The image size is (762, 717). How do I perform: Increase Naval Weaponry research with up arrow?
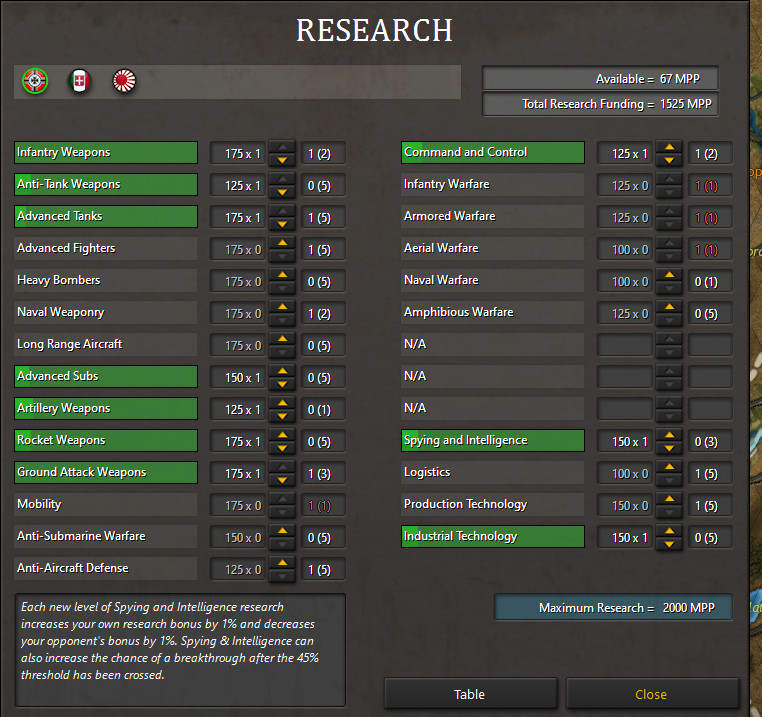pos(282,307)
